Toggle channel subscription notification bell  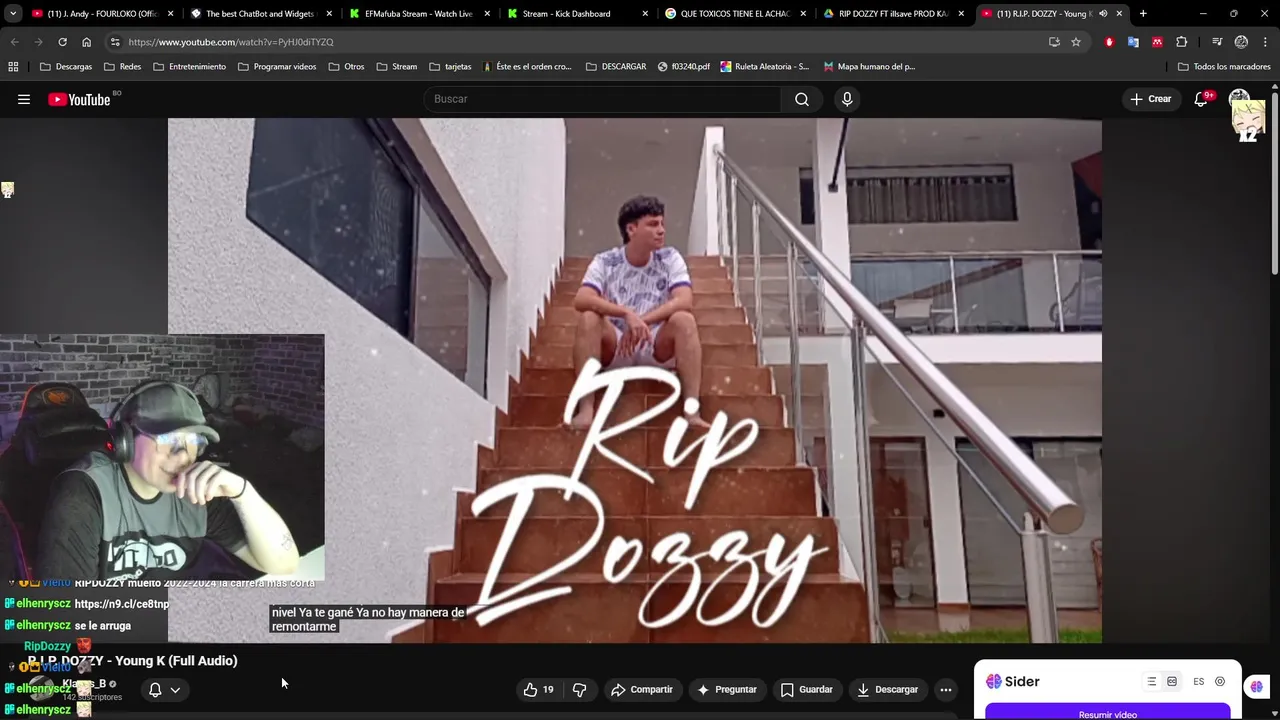(155, 689)
